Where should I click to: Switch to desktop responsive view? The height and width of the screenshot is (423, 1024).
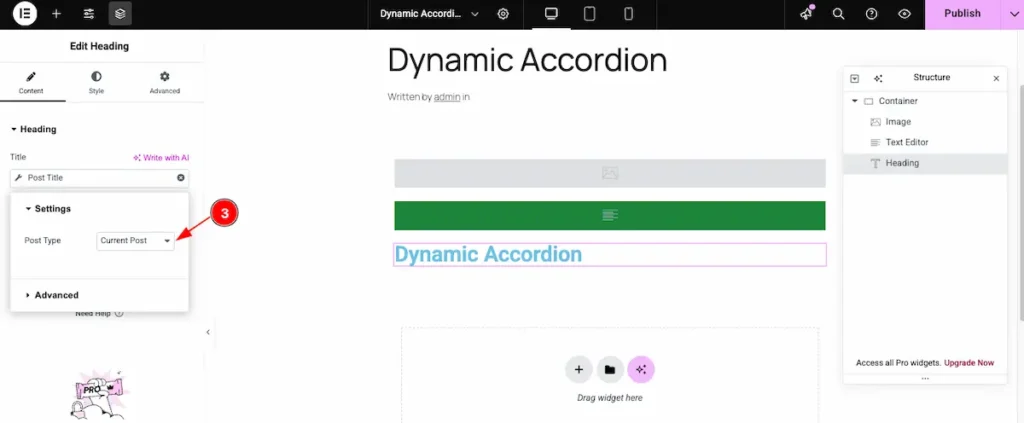[550, 14]
